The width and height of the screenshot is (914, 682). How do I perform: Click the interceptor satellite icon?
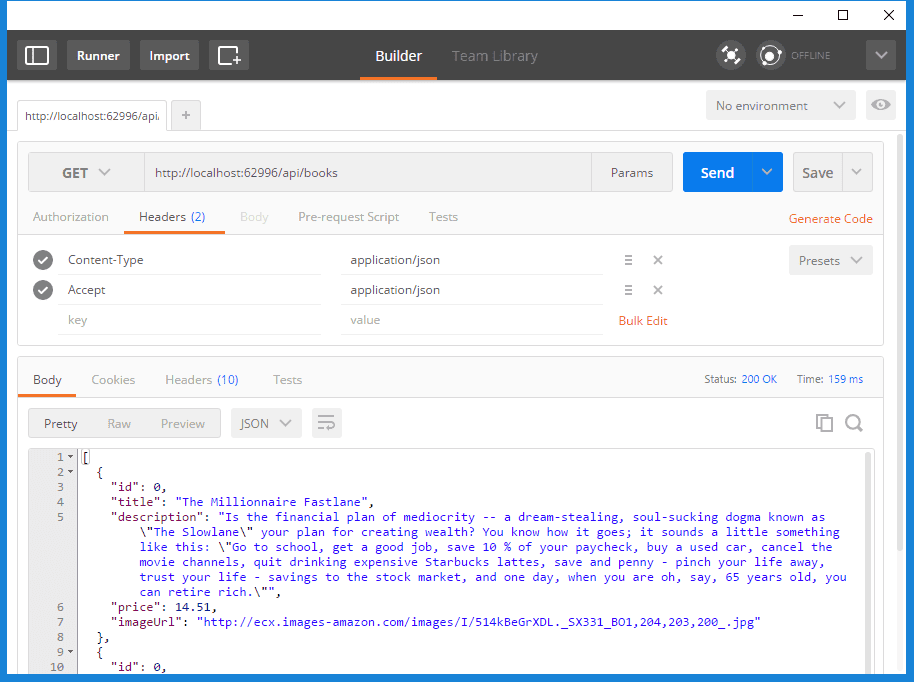click(730, 55)
